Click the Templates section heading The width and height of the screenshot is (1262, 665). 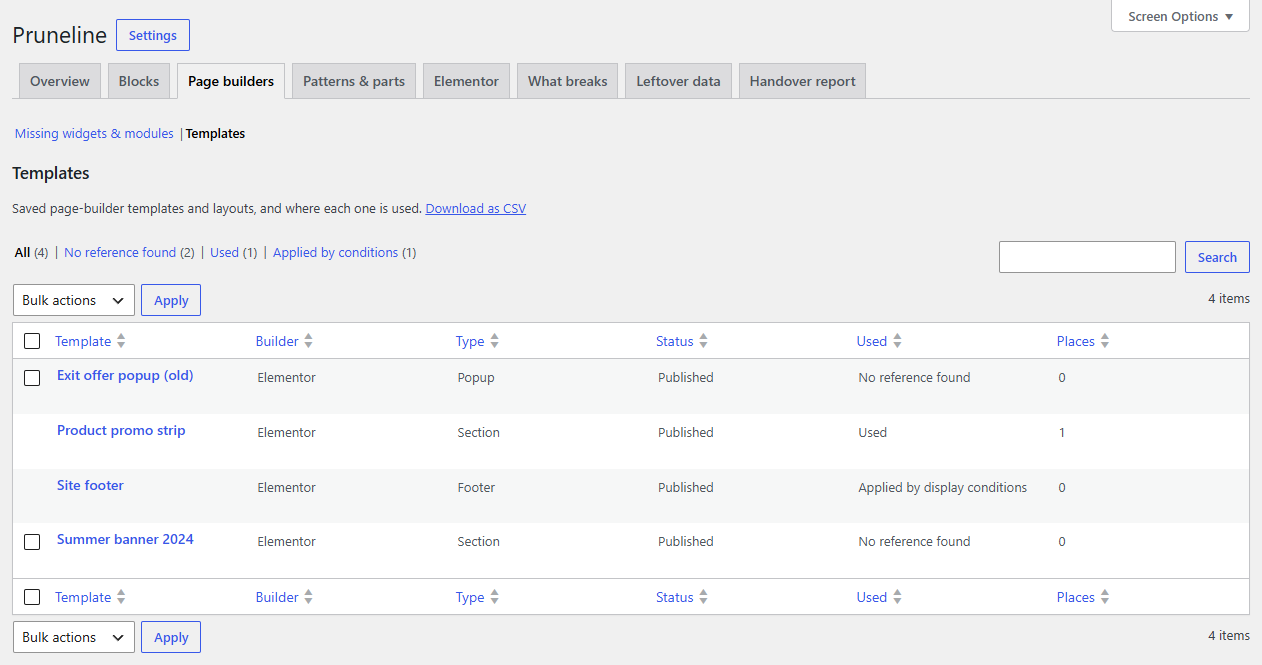pos(51,173)
